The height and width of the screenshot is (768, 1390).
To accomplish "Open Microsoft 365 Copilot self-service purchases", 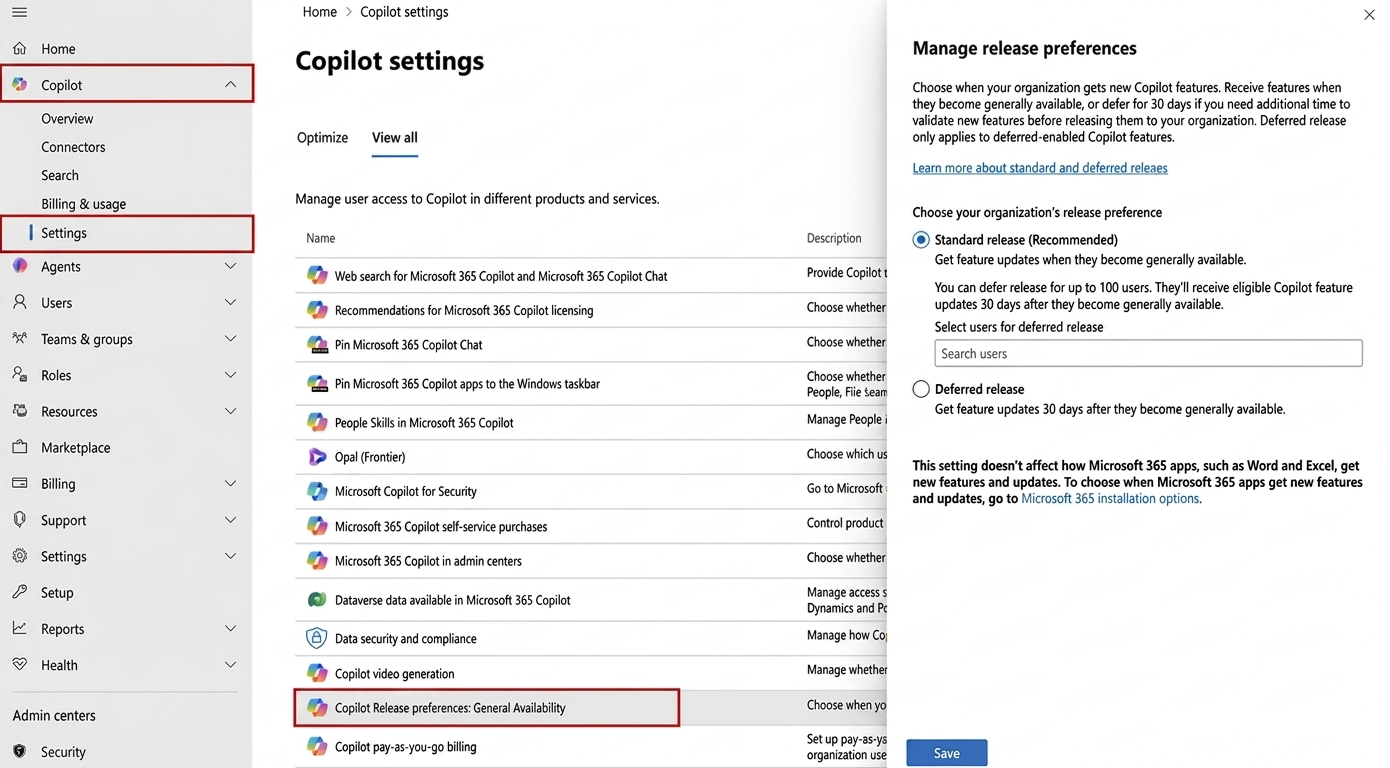I will tap(441, 526).
